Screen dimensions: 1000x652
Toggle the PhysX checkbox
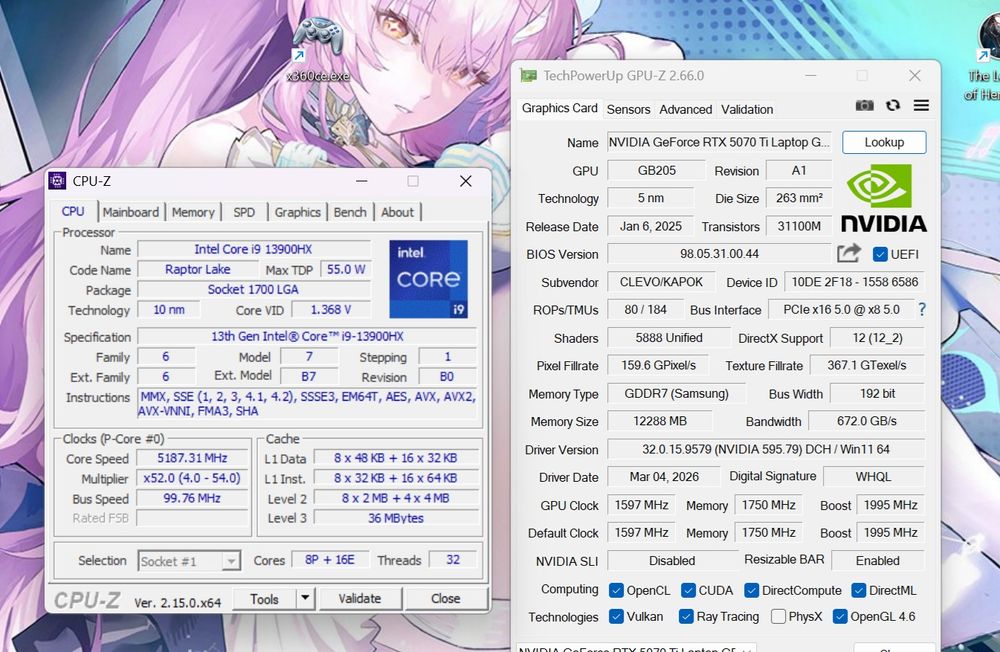pos(778,616)
